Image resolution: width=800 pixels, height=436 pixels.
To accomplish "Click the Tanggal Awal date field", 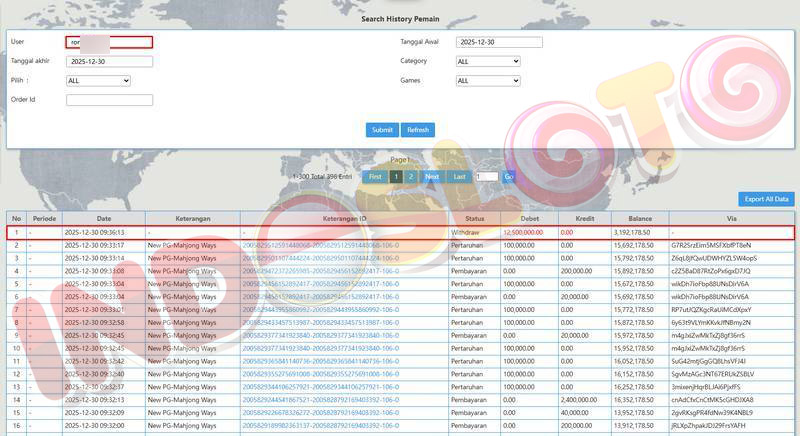I will click(498, 42).
